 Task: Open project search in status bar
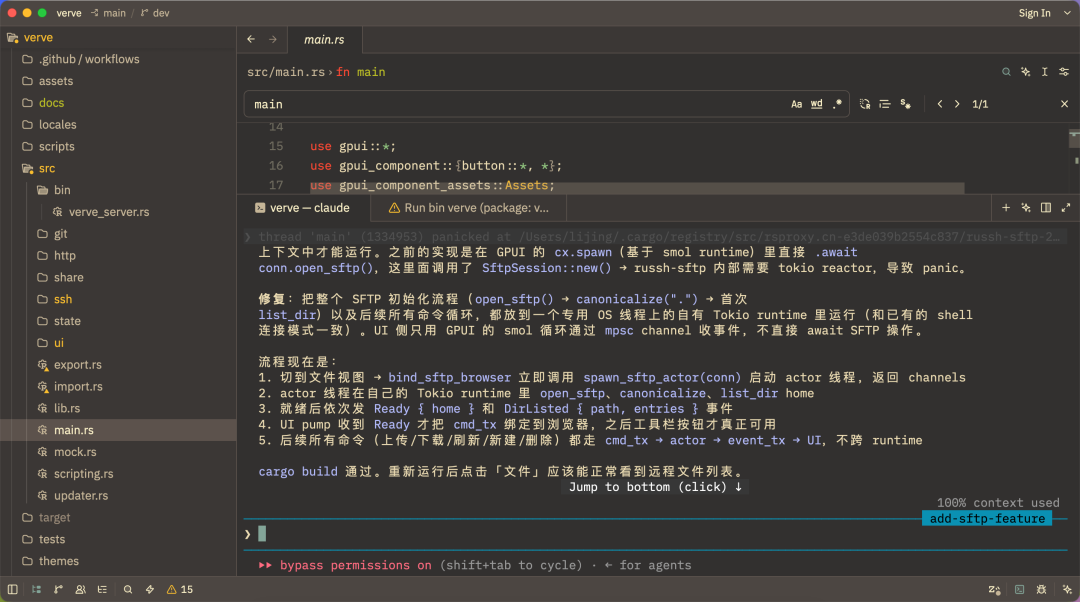tap(127, 590)
